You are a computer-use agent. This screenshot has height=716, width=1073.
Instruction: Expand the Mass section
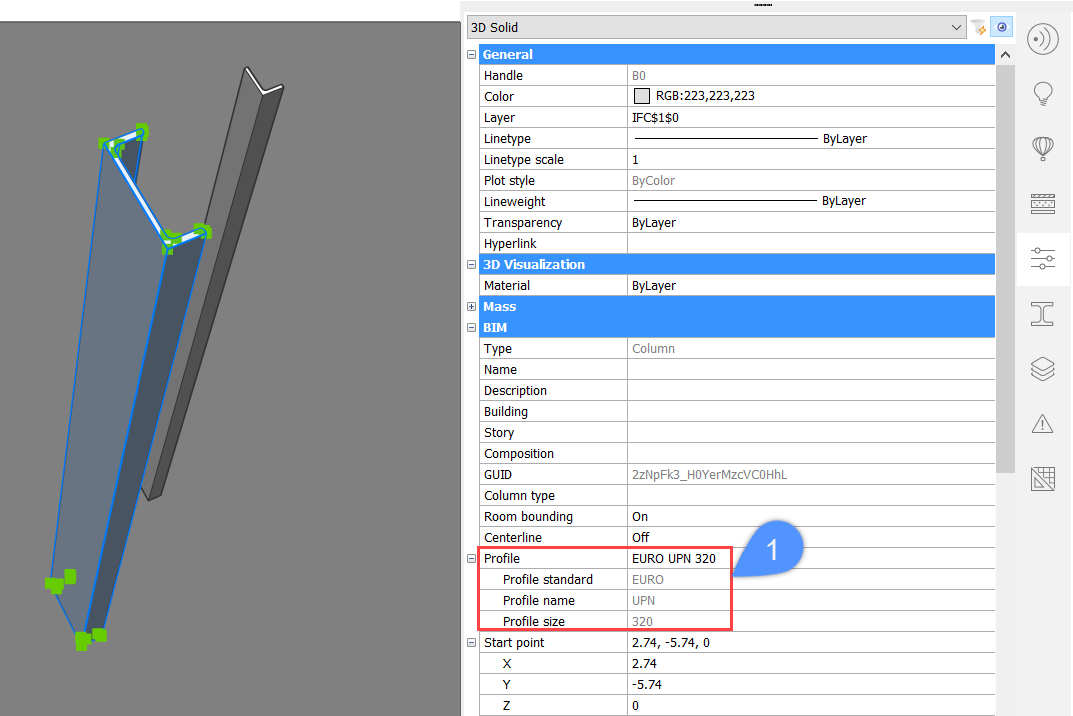pos(471,307)
